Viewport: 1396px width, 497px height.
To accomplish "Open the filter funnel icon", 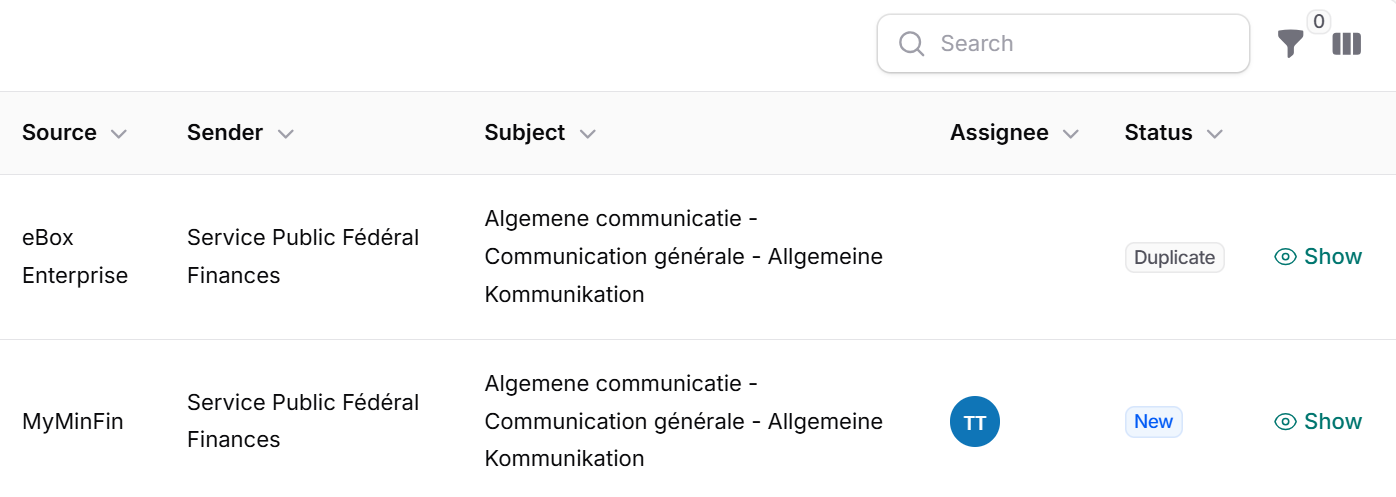I will (1290, 44).
